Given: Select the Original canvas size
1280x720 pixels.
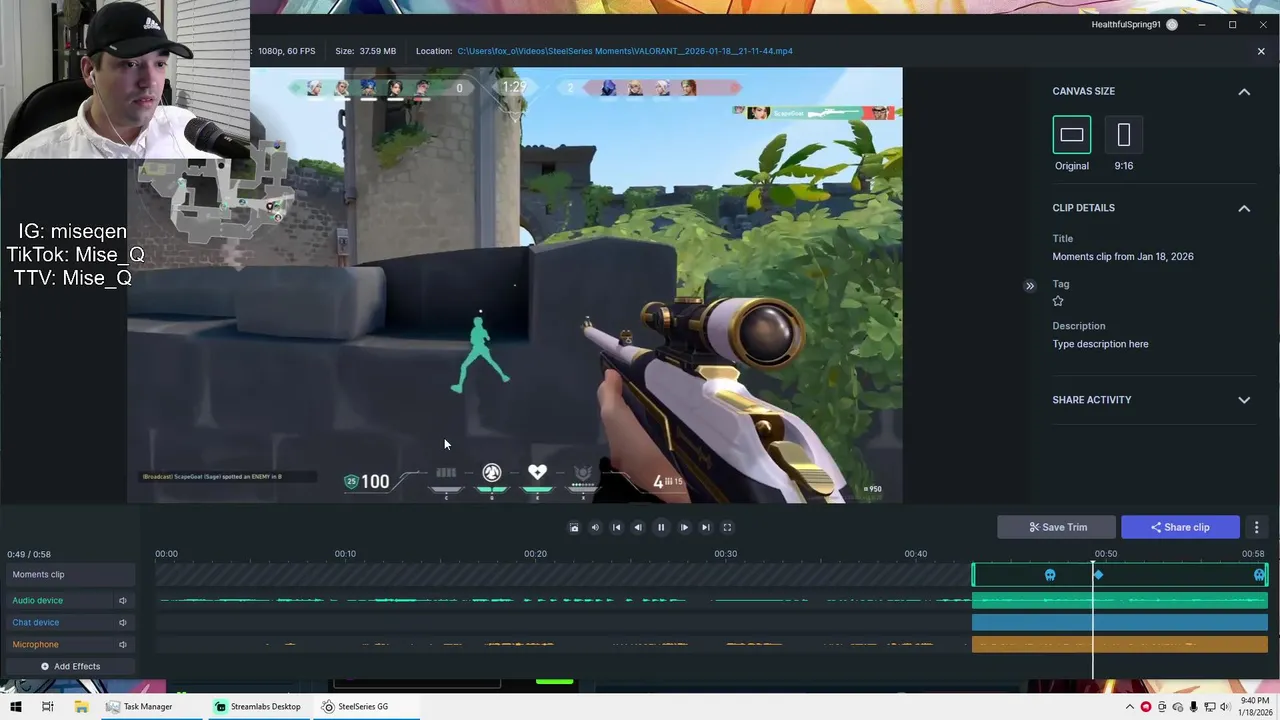Looking at the screenshot, I should click(1072, 135).
